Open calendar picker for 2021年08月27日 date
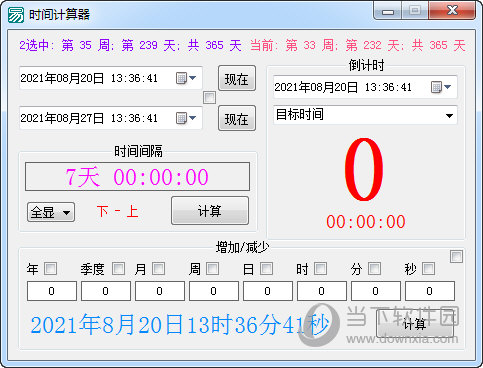The image size is (483, 368). click(186, 118)
